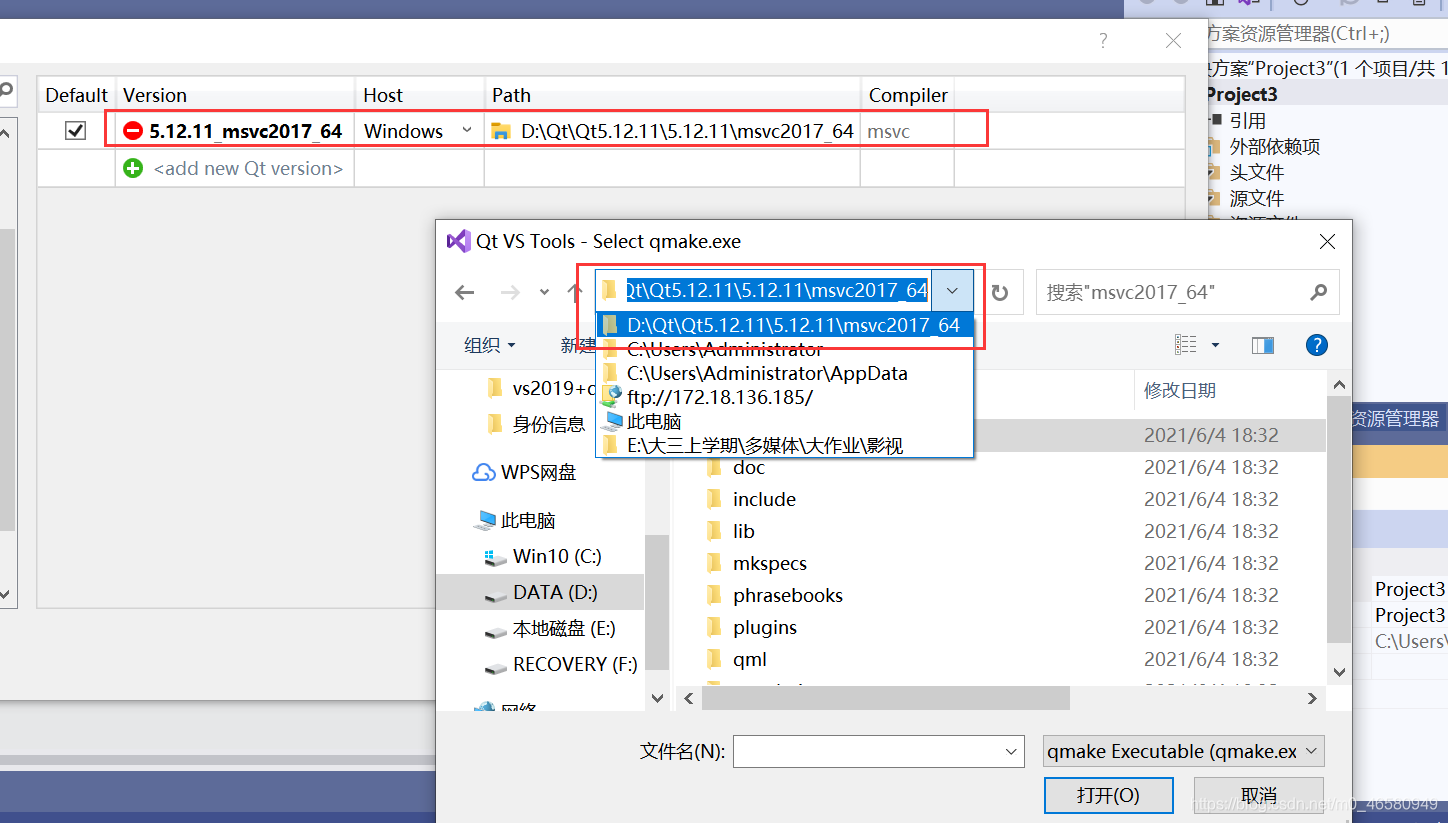Click the 修改日期 column header

coord(1180,390)
